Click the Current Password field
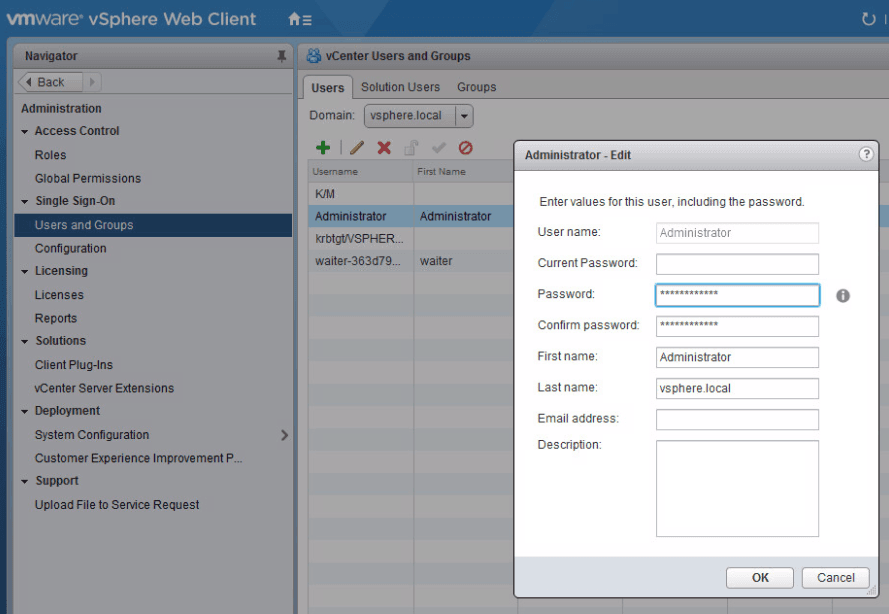Screen dimensions: 889x614 pos(737,264)
